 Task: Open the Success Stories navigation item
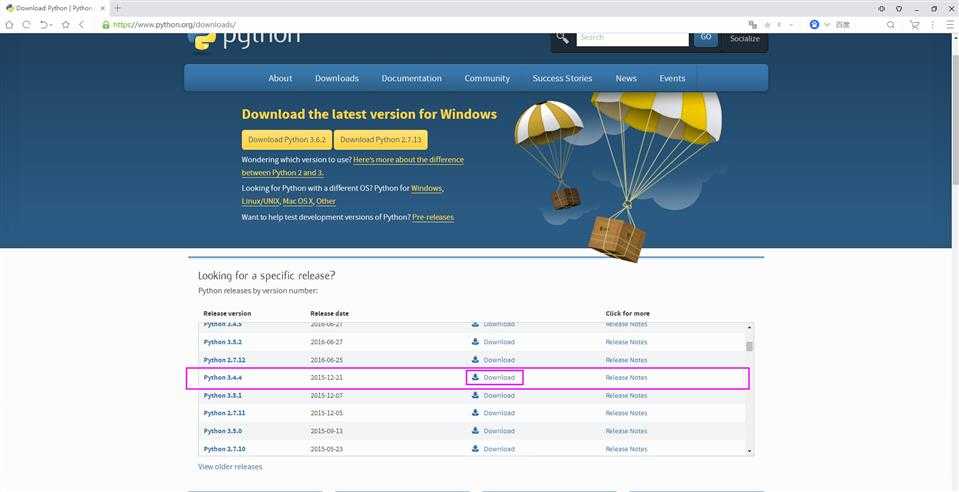click(x=562, y=78)
